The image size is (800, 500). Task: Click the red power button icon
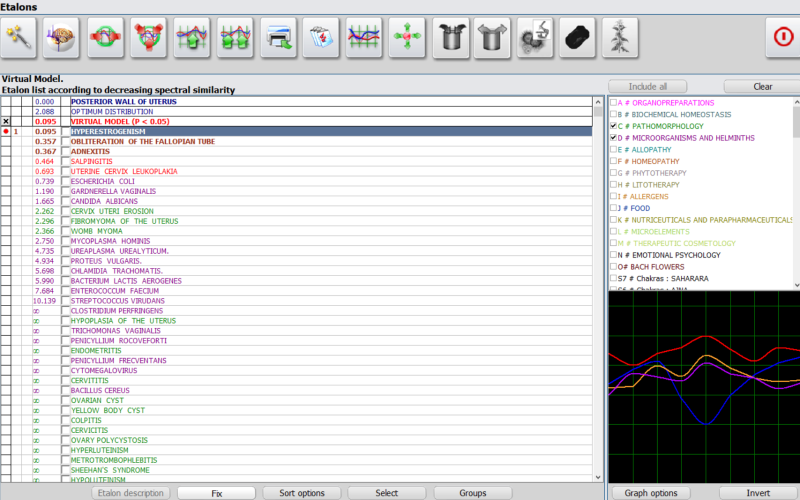click(782, 38)
